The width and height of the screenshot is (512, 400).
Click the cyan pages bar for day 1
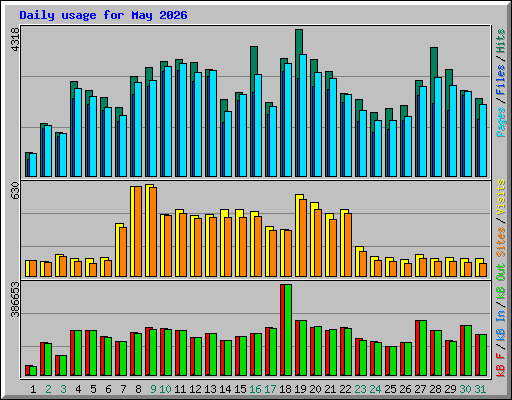[33, 165]
